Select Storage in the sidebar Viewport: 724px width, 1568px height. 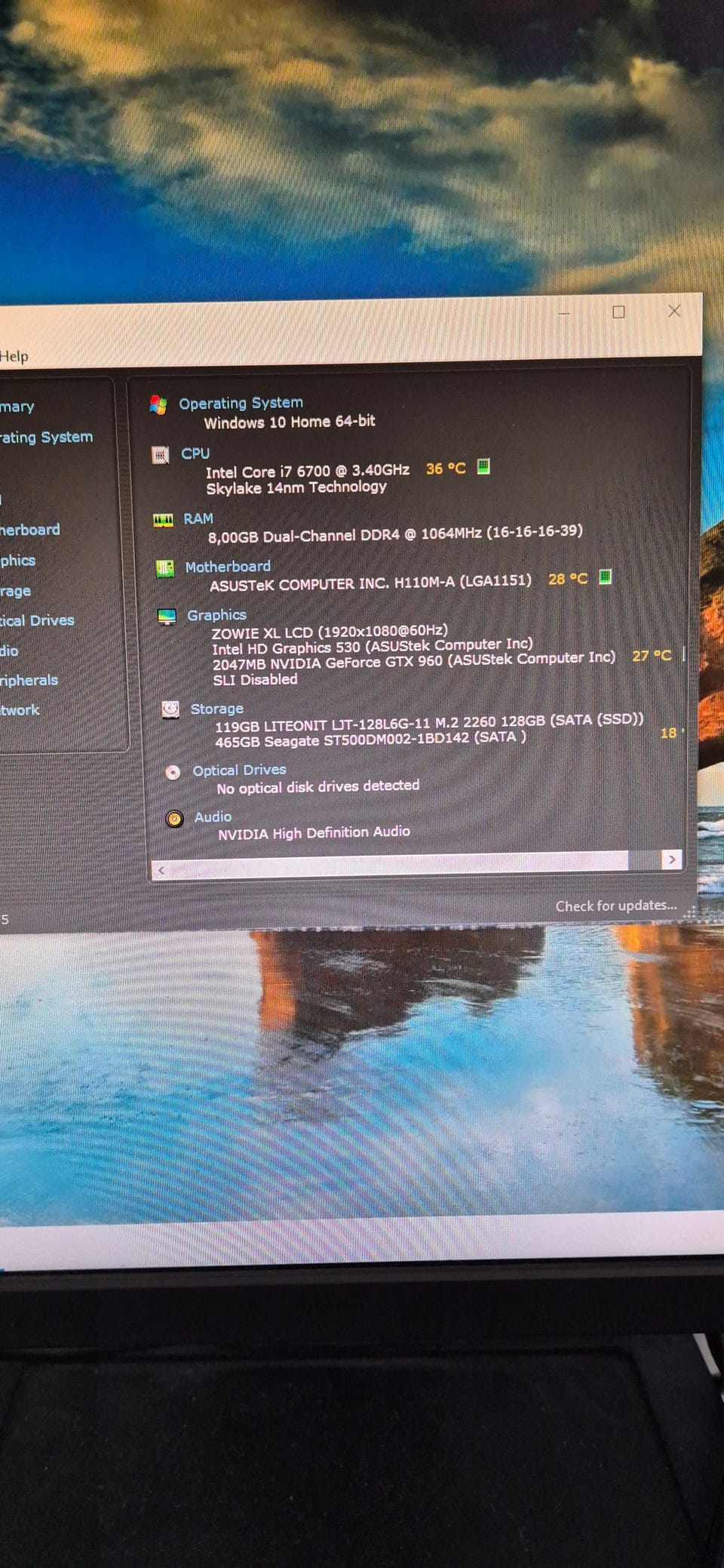[x=15, y=591]
